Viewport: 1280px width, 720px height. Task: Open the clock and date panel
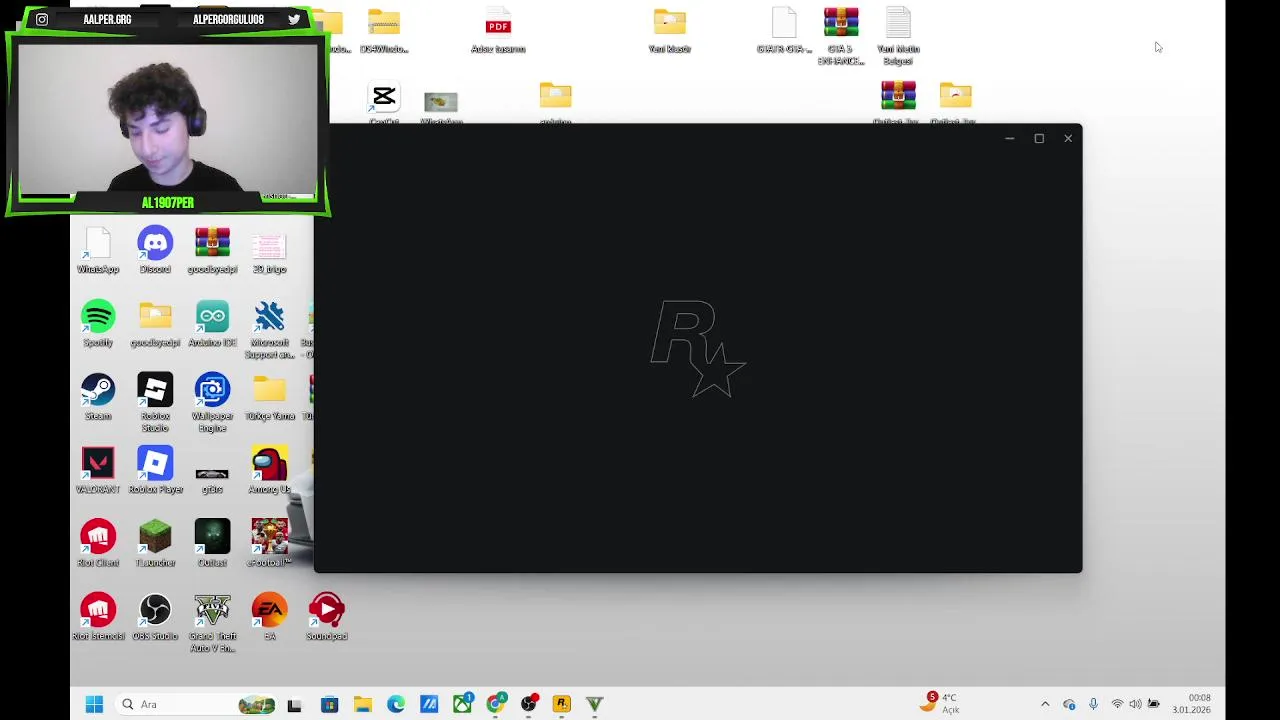(1192, 704)
